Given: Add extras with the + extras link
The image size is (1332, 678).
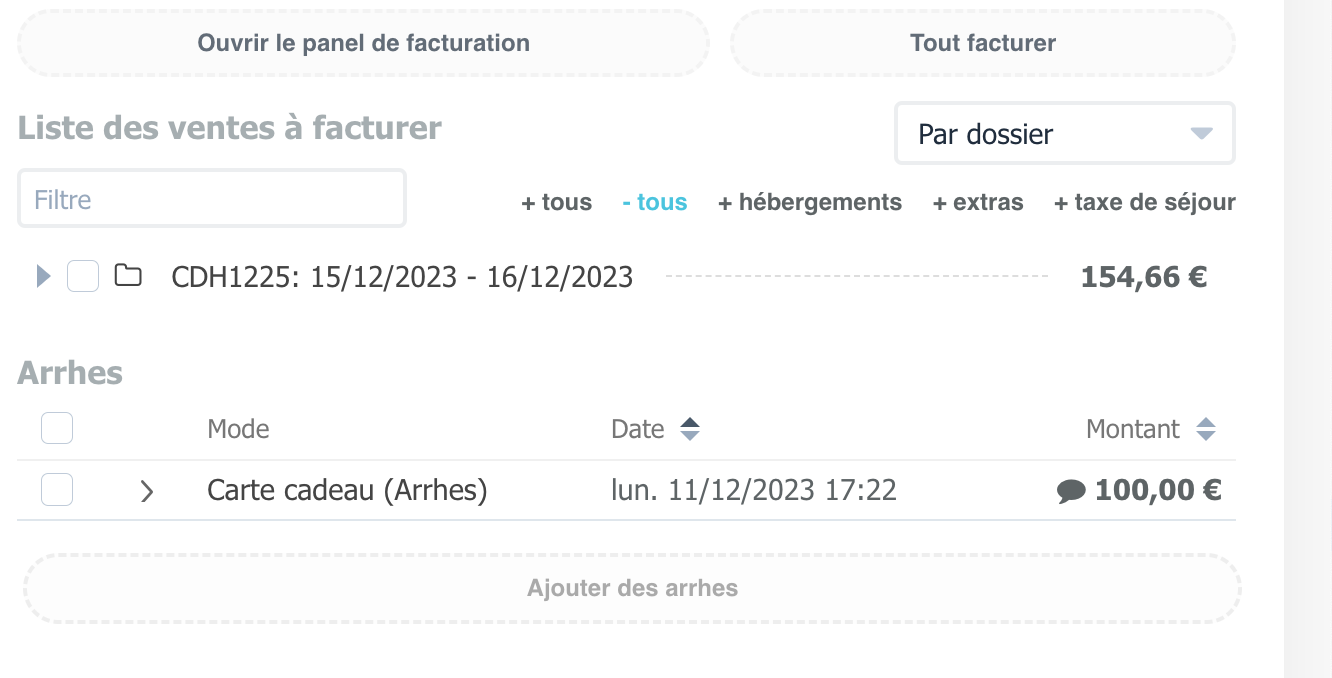Looking at the screenshot, I should (978, 203).
